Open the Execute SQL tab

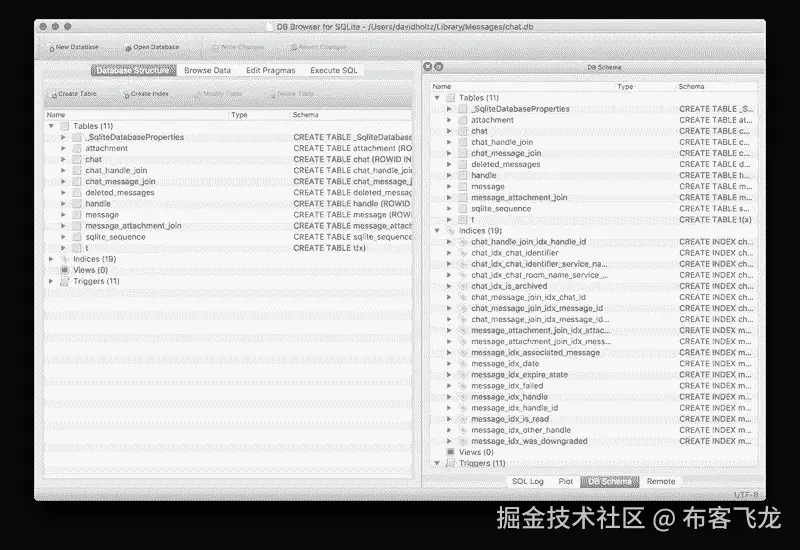[334, 70]
